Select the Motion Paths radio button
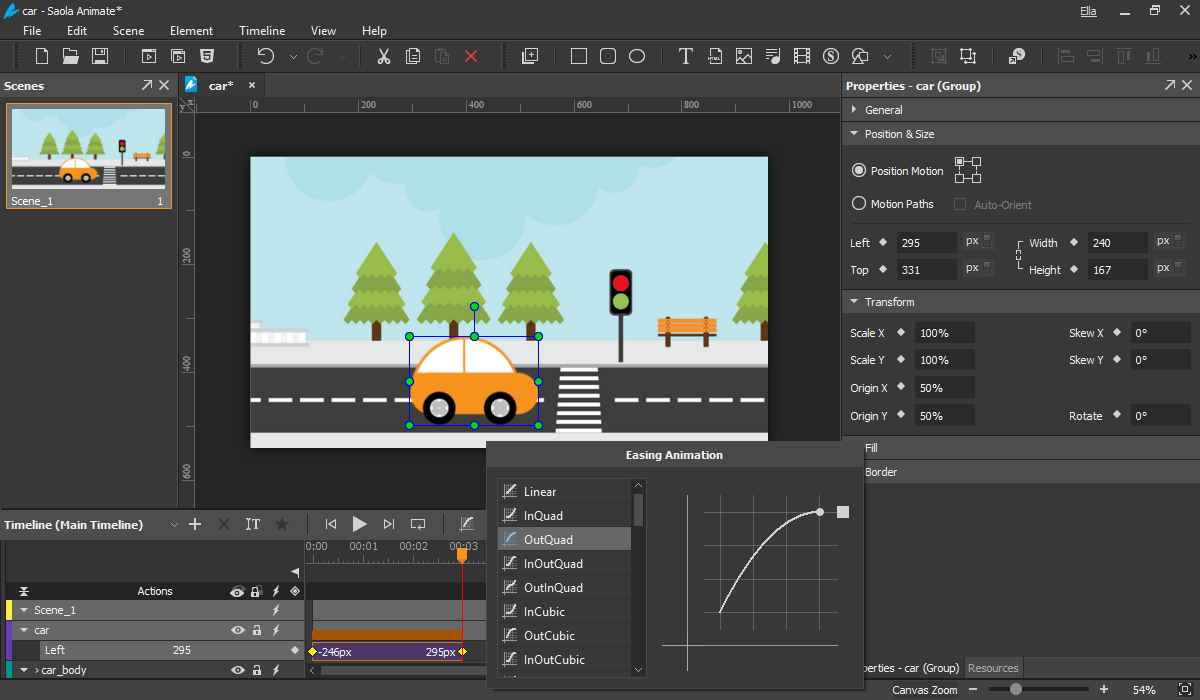This screenshot has width=1200, height=700. [x=858, y=203]
